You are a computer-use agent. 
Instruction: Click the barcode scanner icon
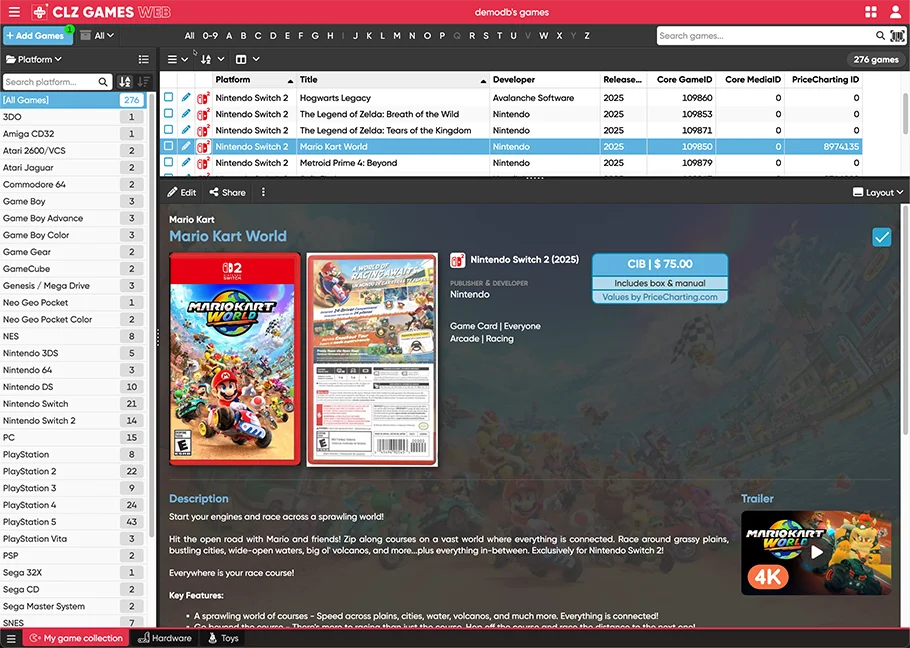(897, 36)
